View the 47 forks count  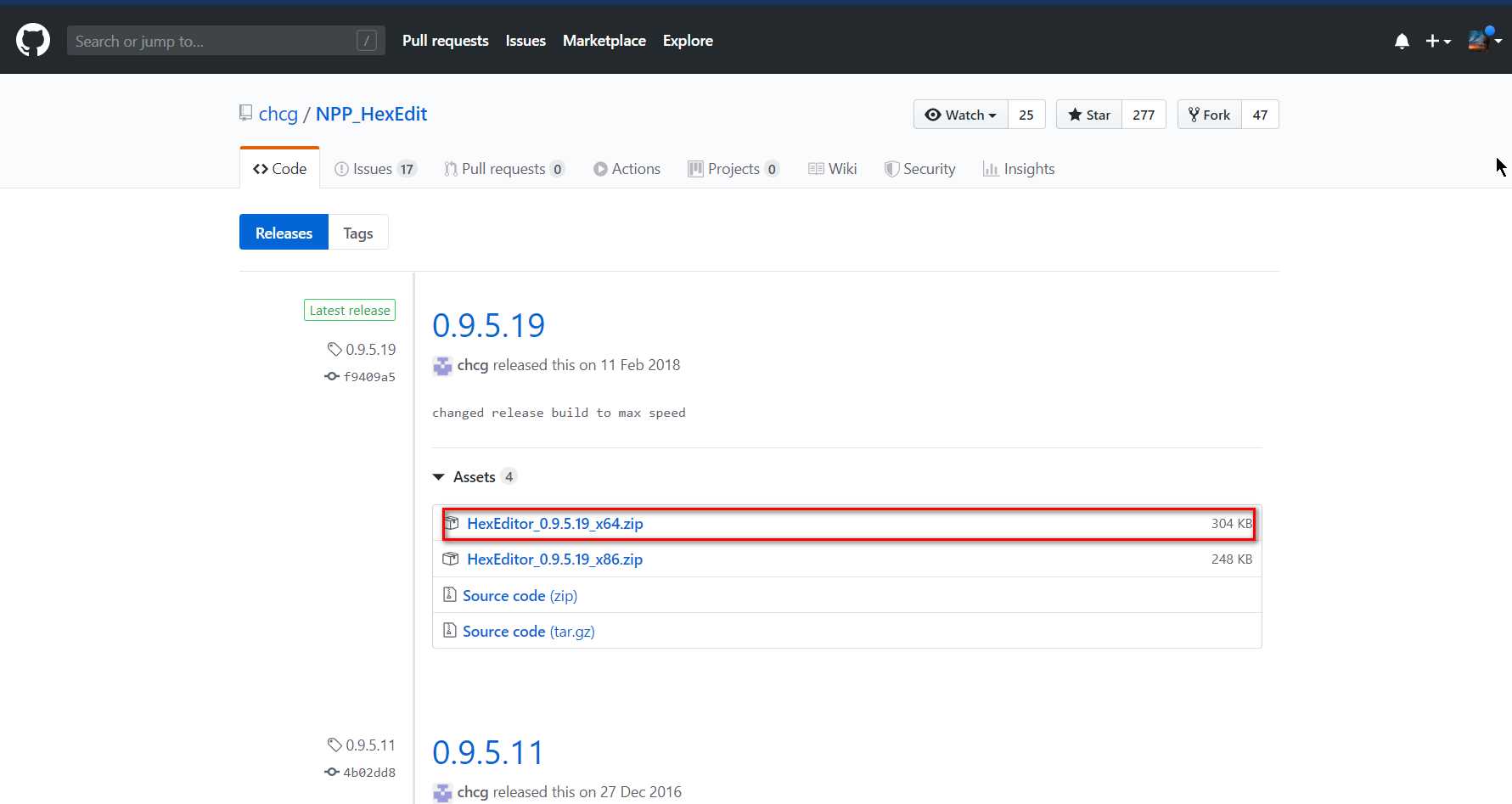(x=1260, y=115)
